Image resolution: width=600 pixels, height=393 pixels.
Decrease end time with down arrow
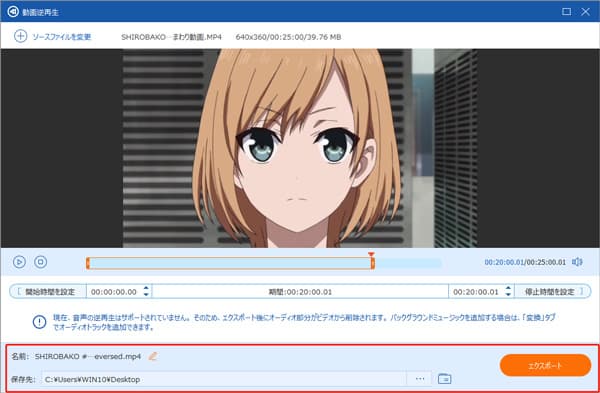(508, 294)
